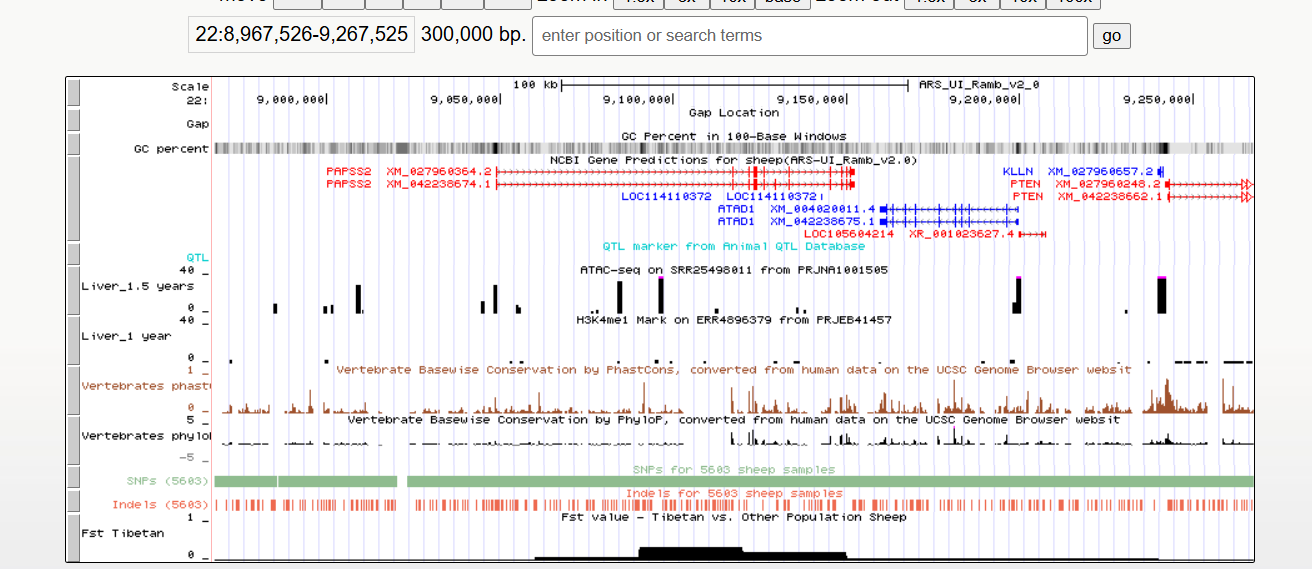Open PAPSS2 transcript XM_027960364.2
The height and width of the screenshot is (569, 1312).
tap(439, 172)
